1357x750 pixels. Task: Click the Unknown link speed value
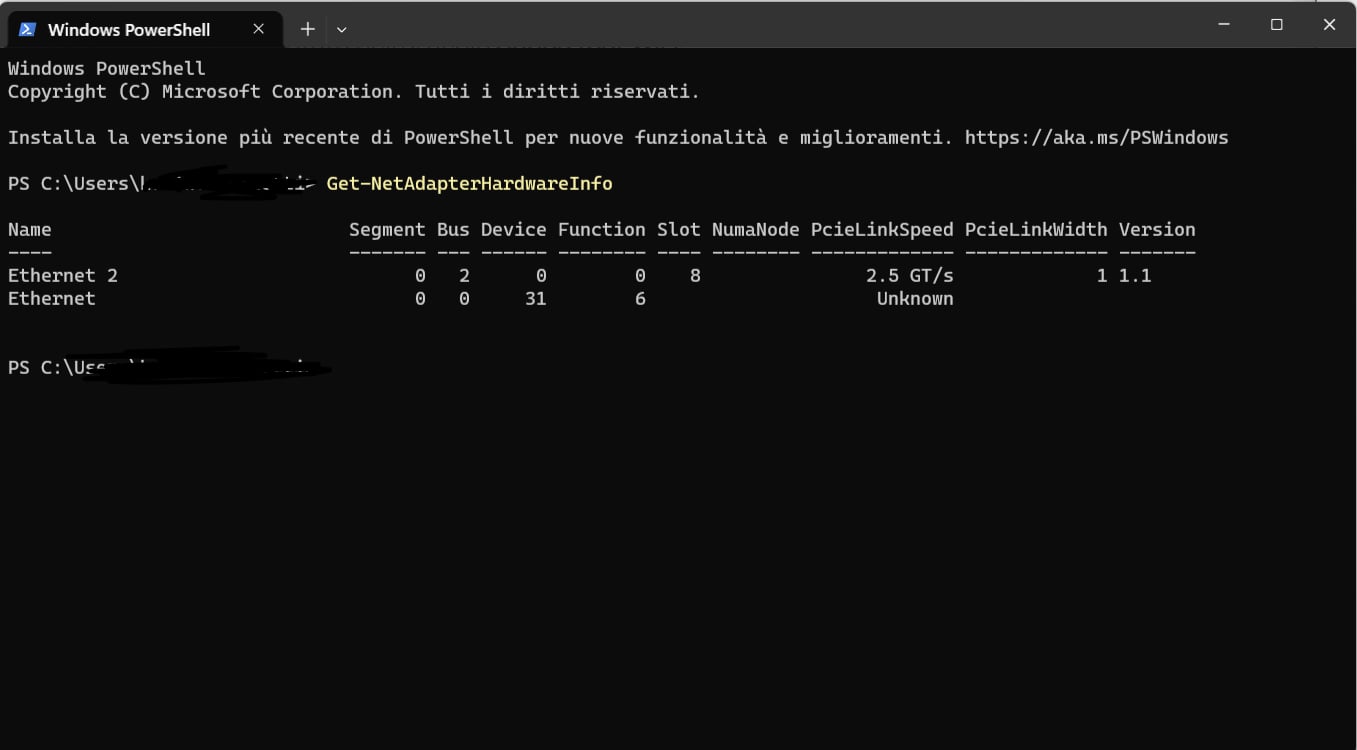pyautogui.click(x=915, y=299)
